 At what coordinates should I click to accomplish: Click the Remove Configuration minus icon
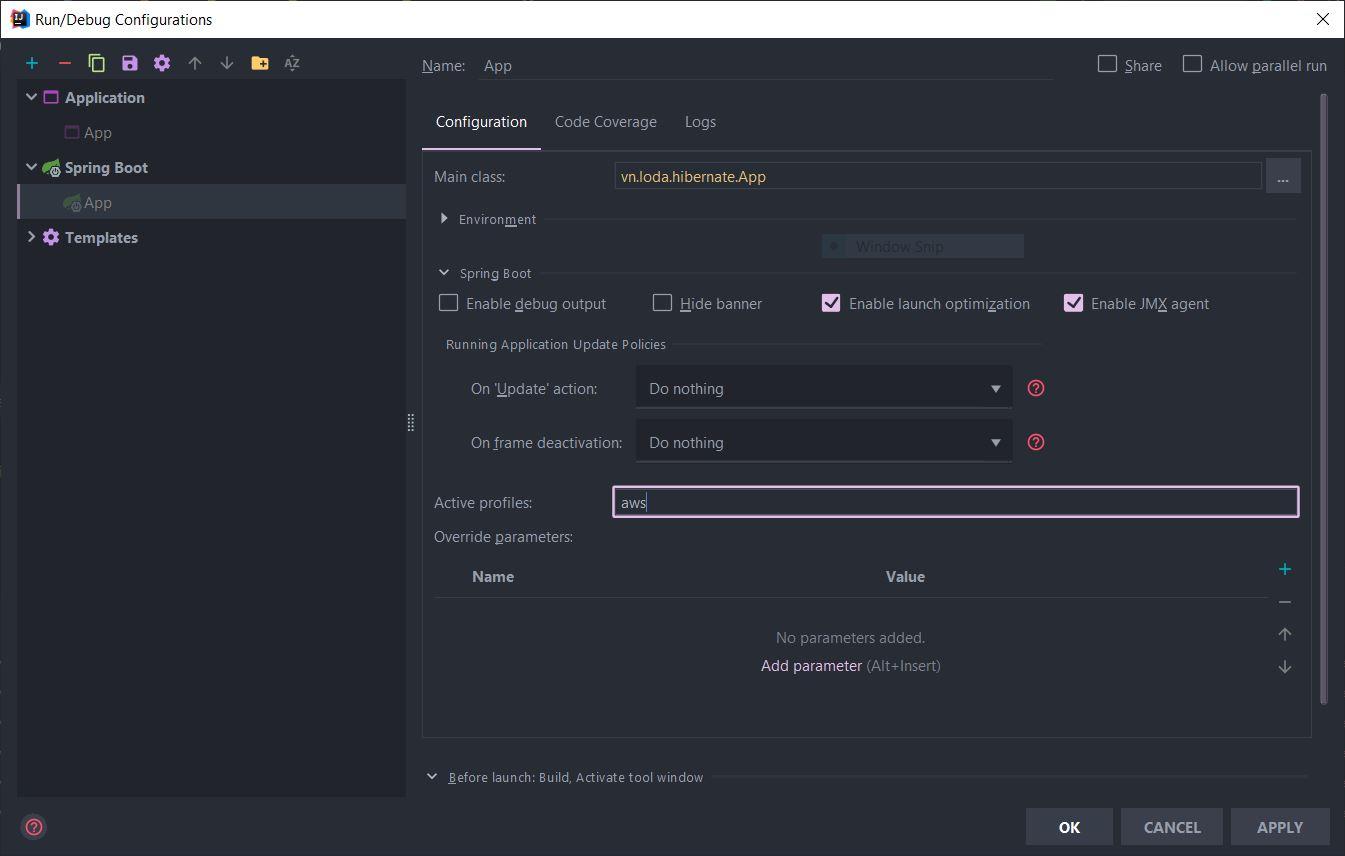pos(65,63)
